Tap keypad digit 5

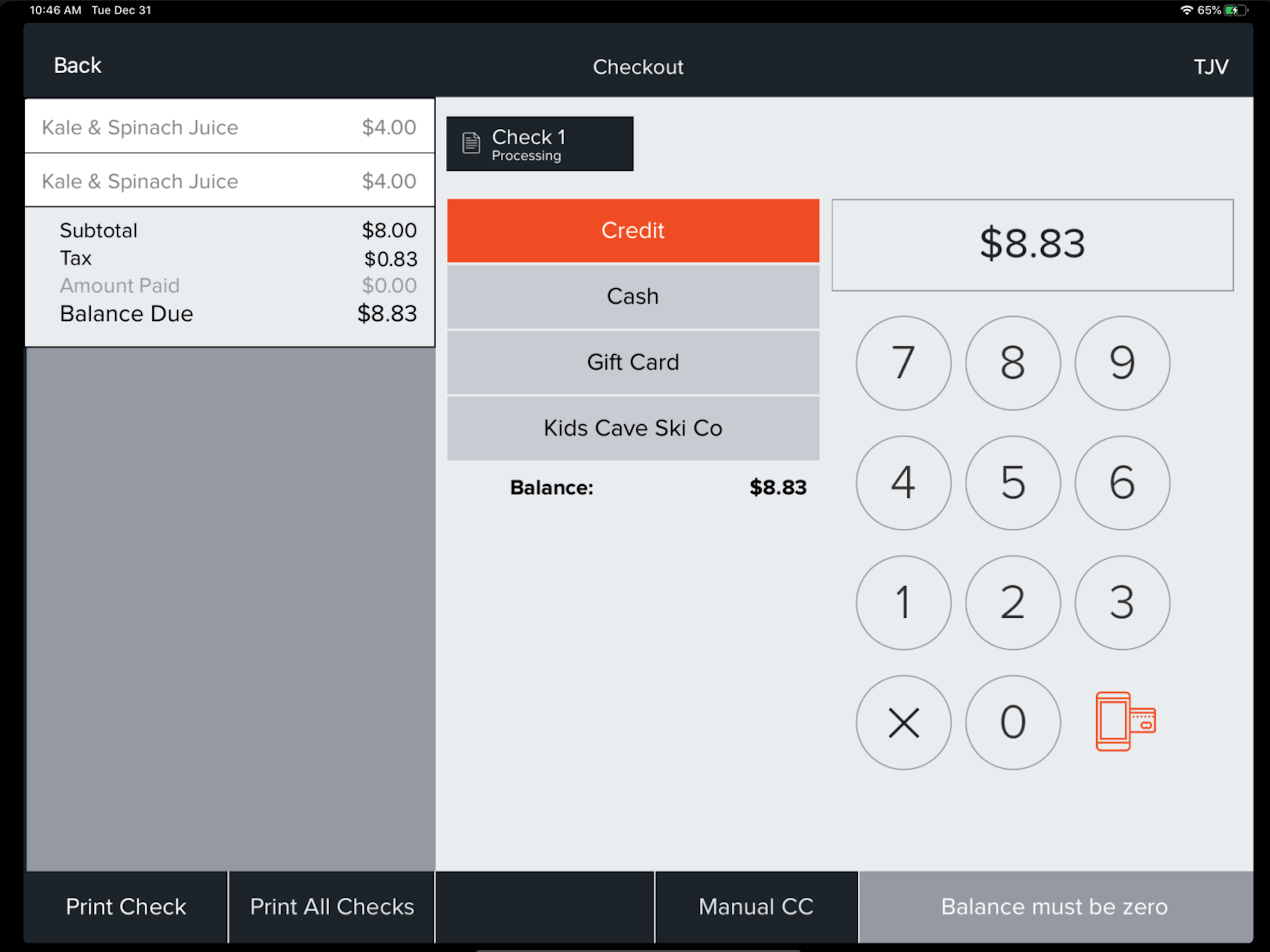point(1013,483)
